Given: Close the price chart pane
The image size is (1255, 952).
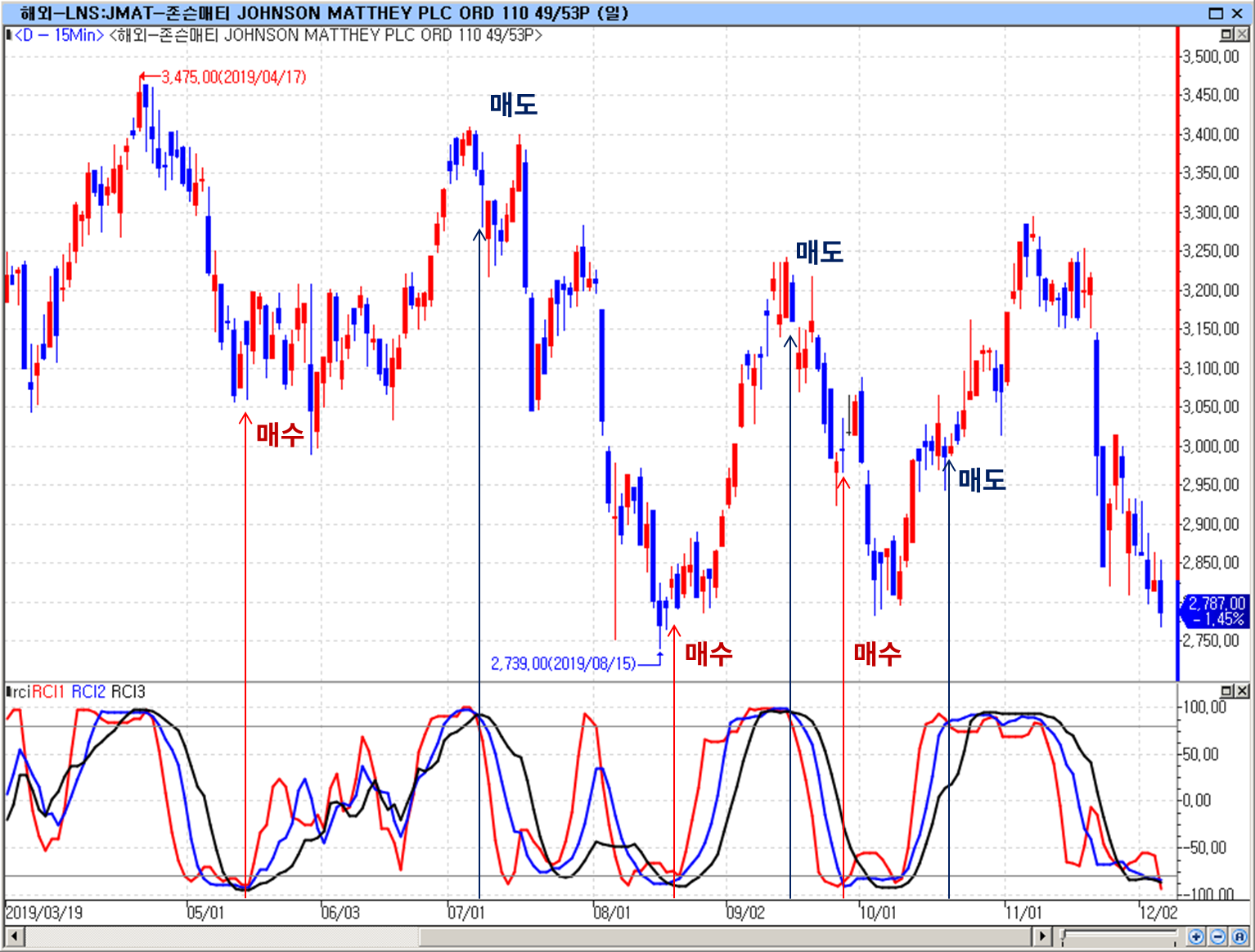Looking at the screenshot, I should (1242, 34).
